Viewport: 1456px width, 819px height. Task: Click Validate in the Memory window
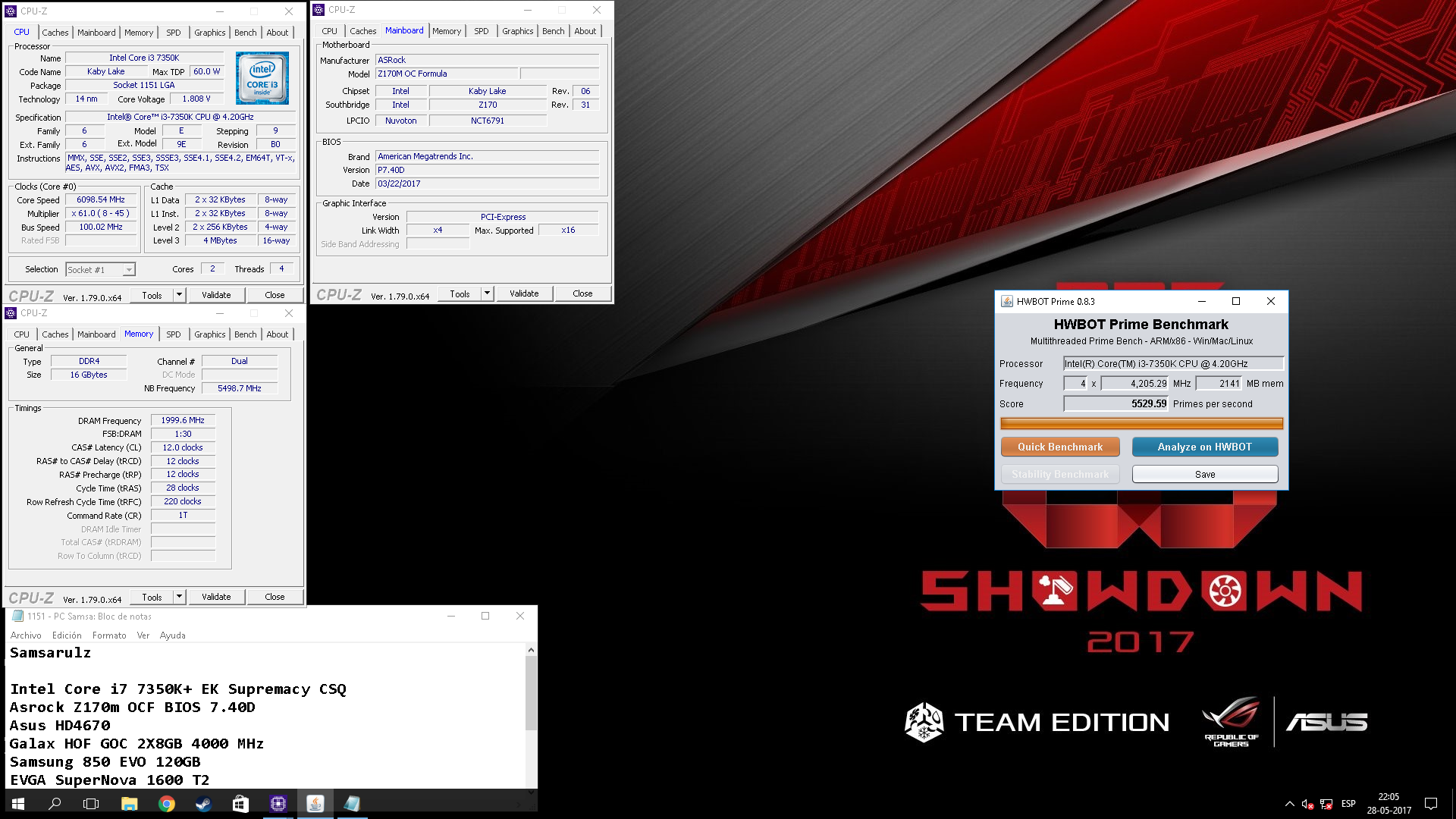click(x=216, y=597)
